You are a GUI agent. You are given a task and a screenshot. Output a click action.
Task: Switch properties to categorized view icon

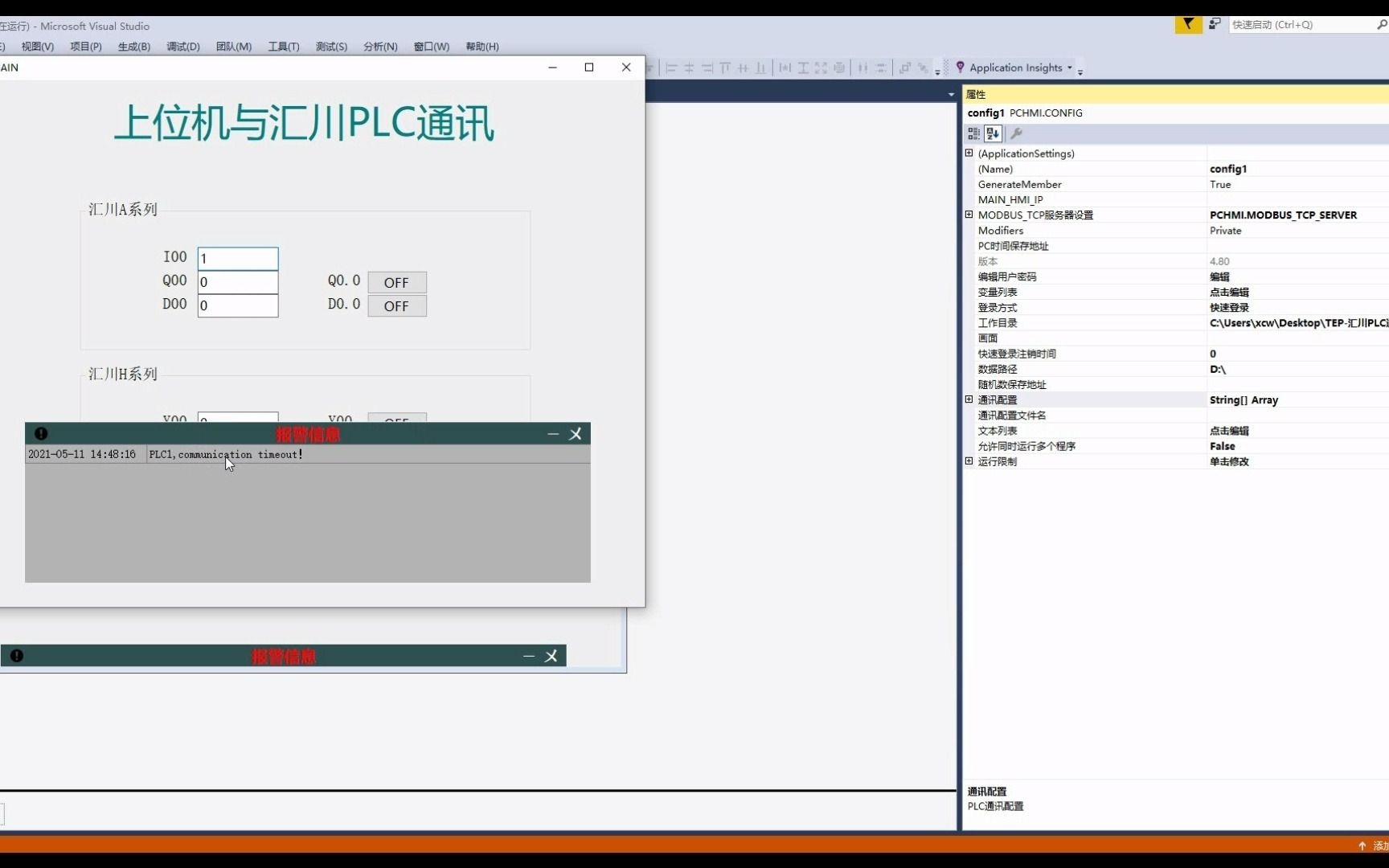click(x=973, y=133)
